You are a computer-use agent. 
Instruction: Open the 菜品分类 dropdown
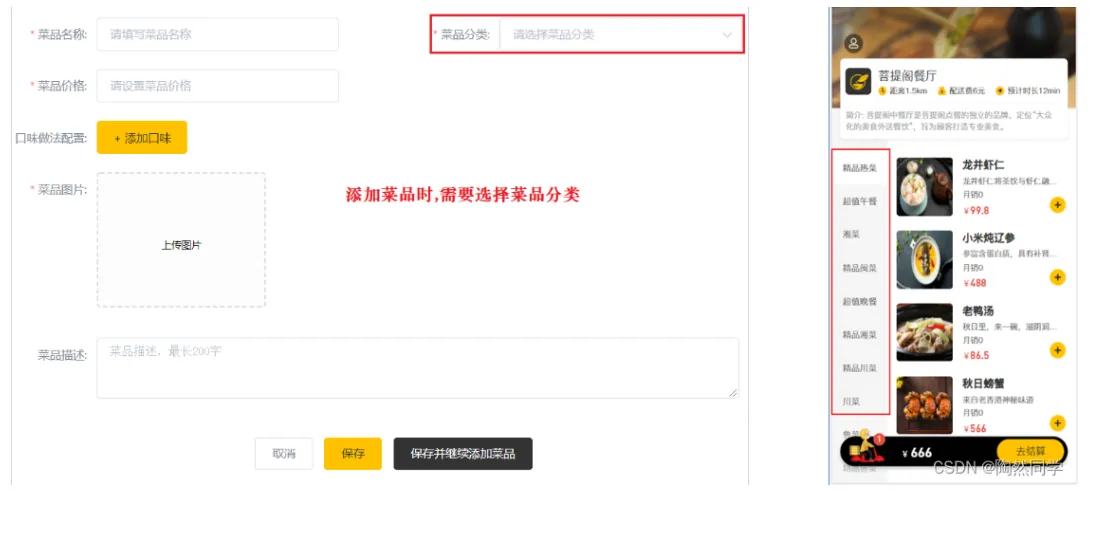pos(622,34)
